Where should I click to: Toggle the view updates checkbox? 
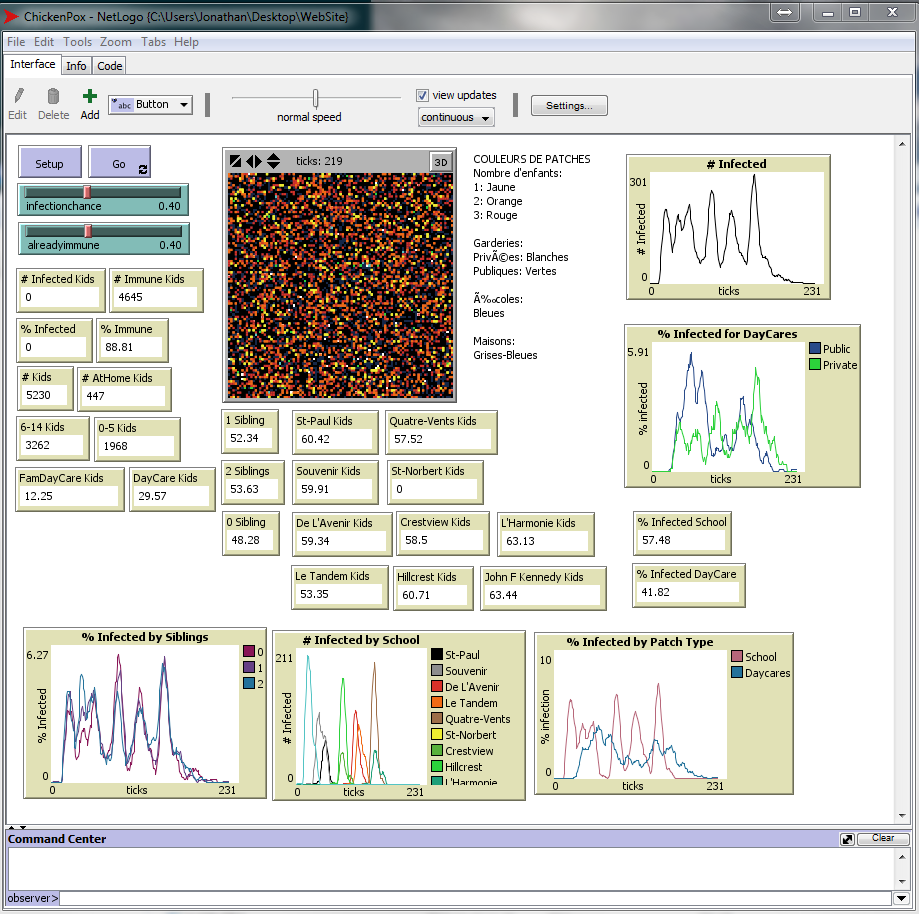pyautogui.click(x=422, y=95)
